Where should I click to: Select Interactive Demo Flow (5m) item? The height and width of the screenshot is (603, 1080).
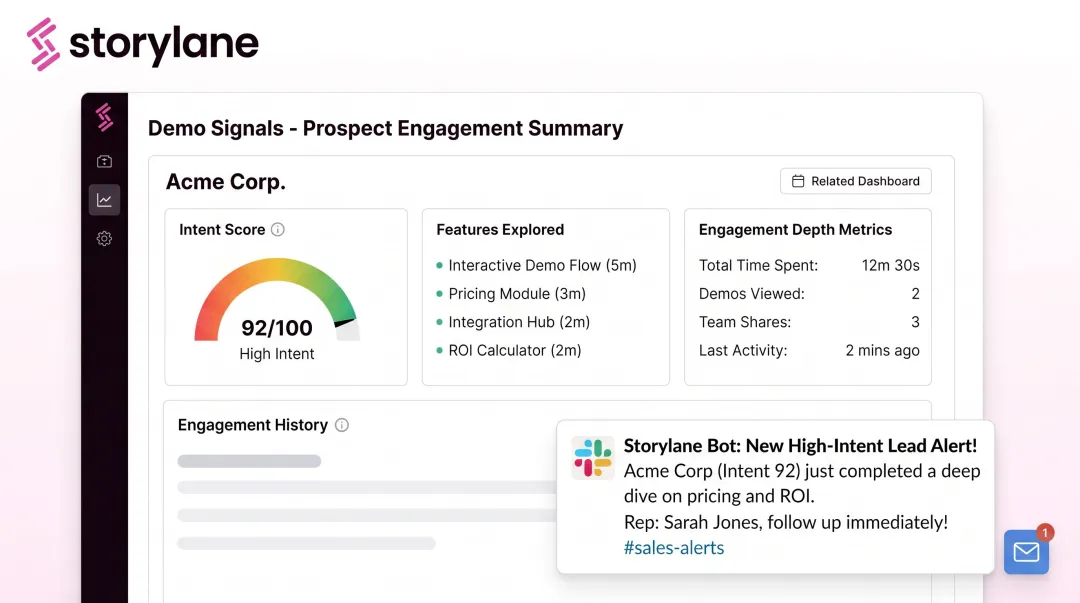537,265
